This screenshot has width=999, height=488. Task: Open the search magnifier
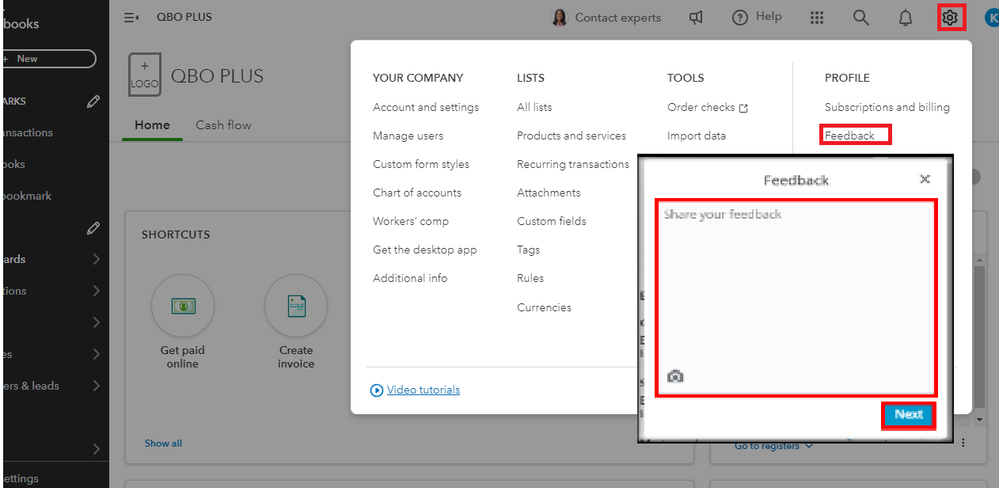tap(861, 18)
